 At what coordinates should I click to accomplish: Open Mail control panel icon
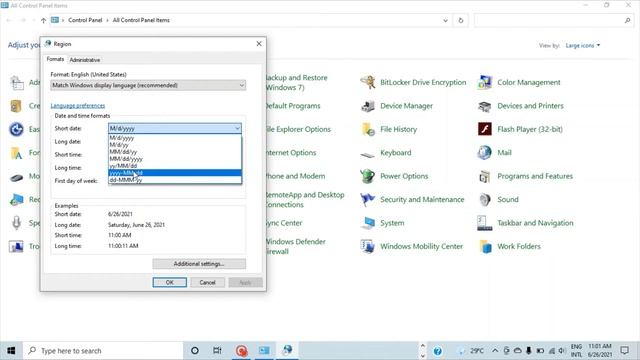[485, 153]
